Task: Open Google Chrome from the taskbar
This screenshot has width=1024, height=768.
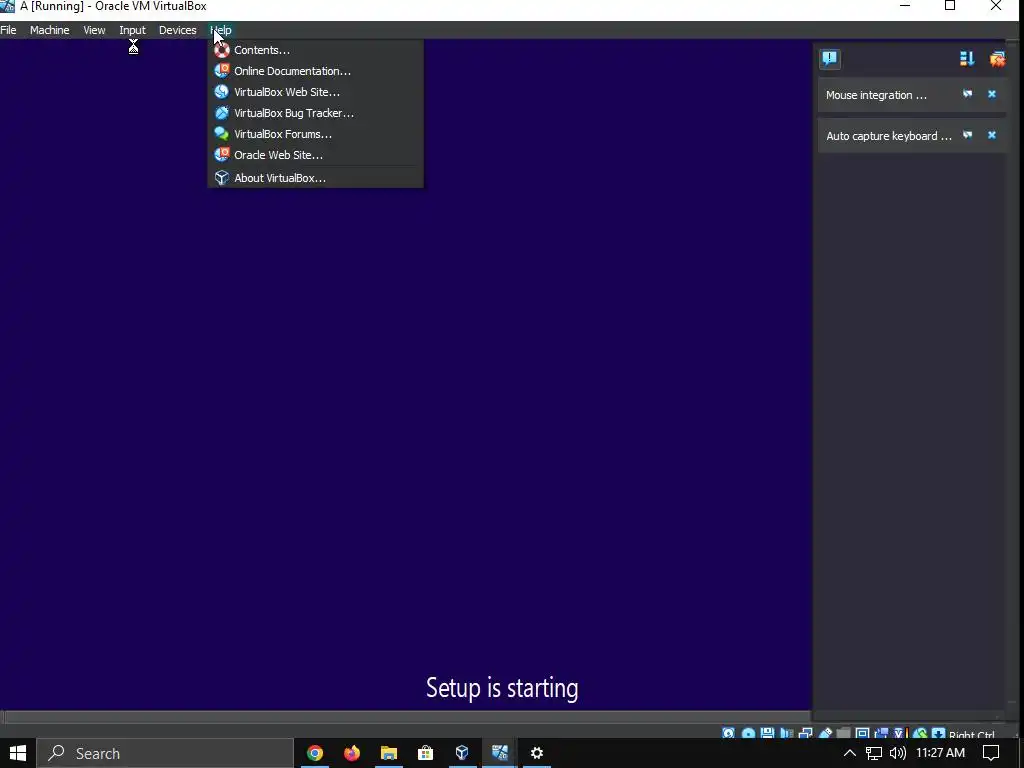Action: (x=315, y=753)
